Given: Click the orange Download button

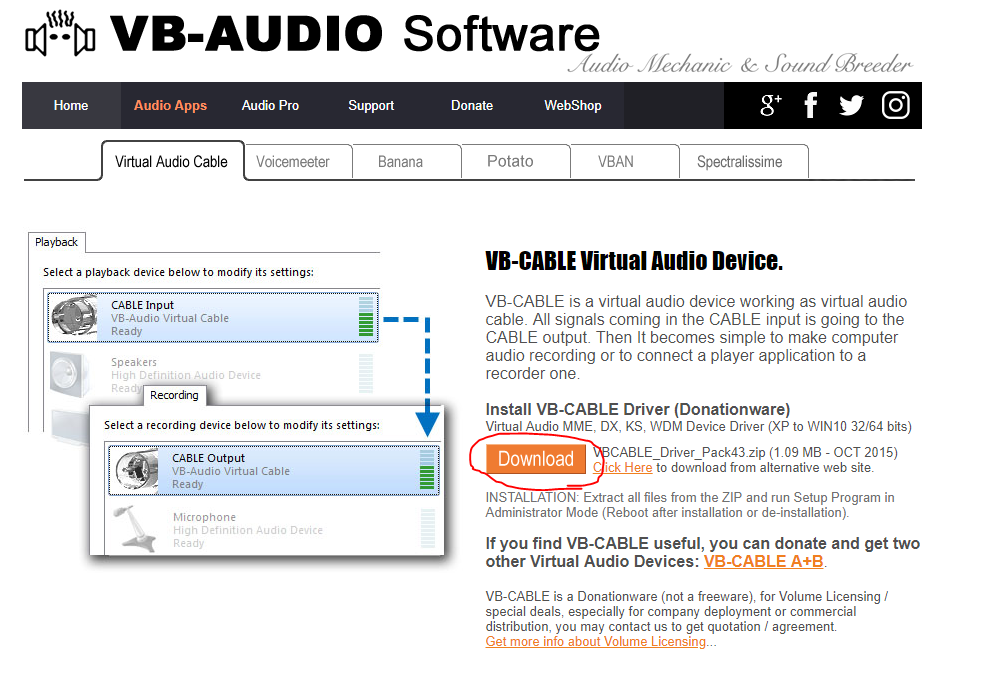Looking at the screenshot, I should pyautogui.click(x=536, y=459).
